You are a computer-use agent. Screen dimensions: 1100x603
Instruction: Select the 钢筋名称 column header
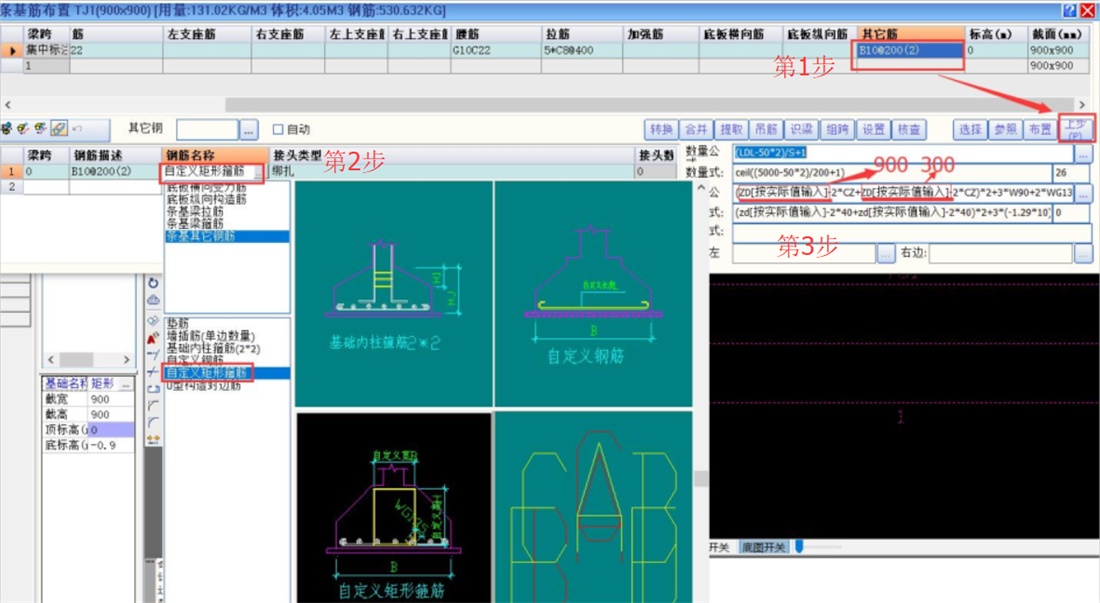(x=215, y=155)
